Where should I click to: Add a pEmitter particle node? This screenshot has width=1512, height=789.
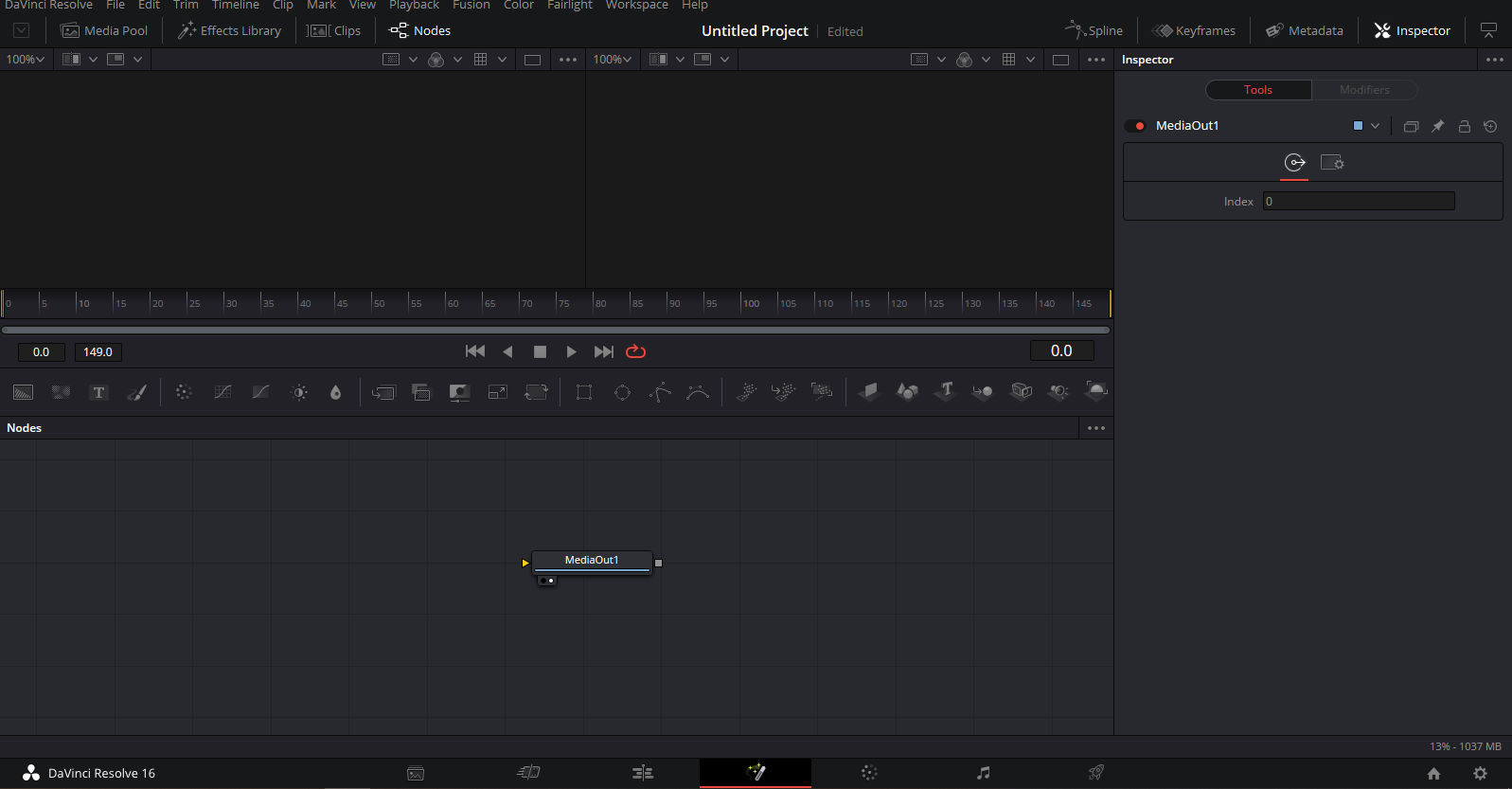[746, 392]
